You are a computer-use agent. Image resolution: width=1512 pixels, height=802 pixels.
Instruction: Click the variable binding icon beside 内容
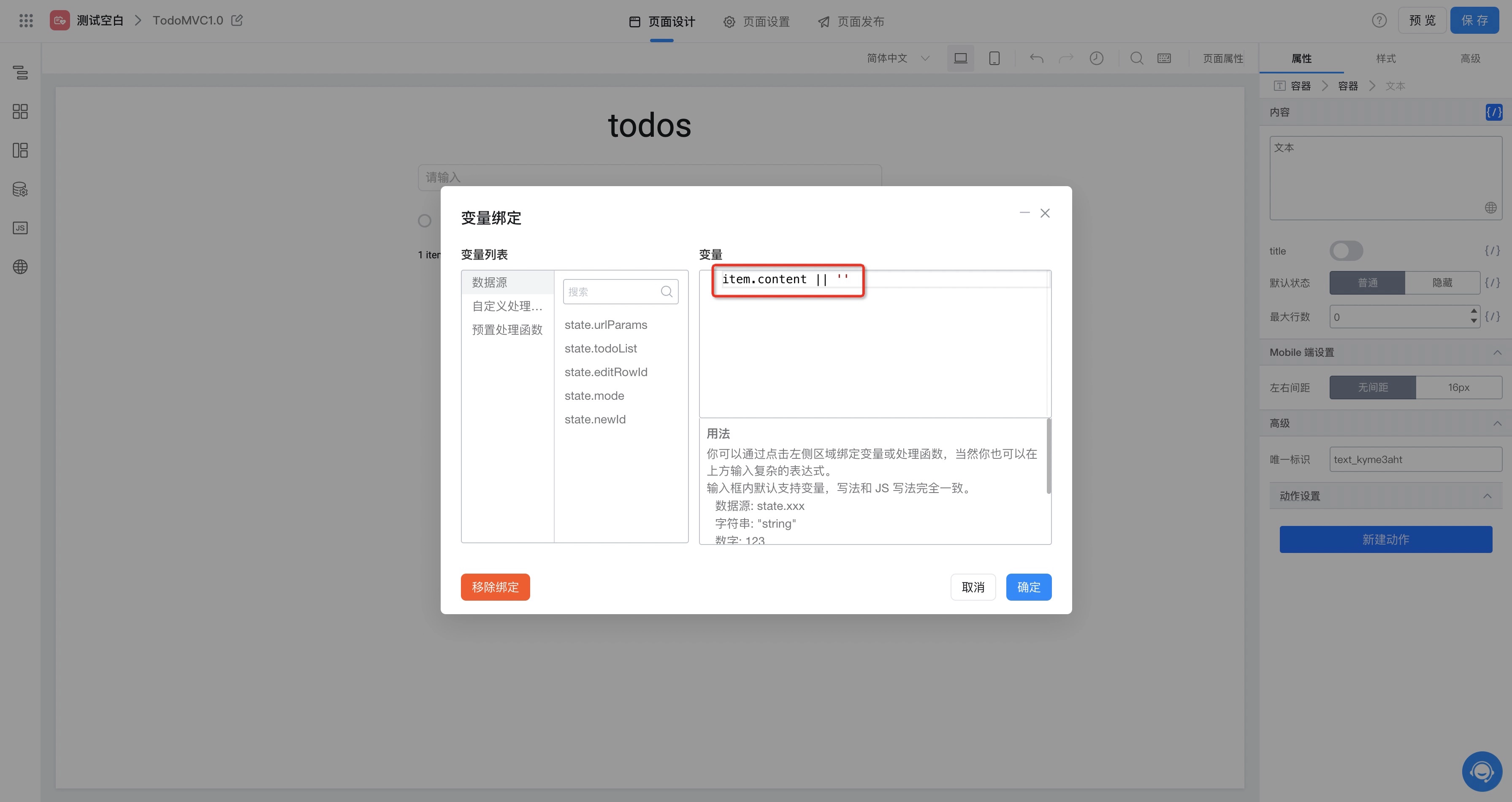click(1493, 111)
